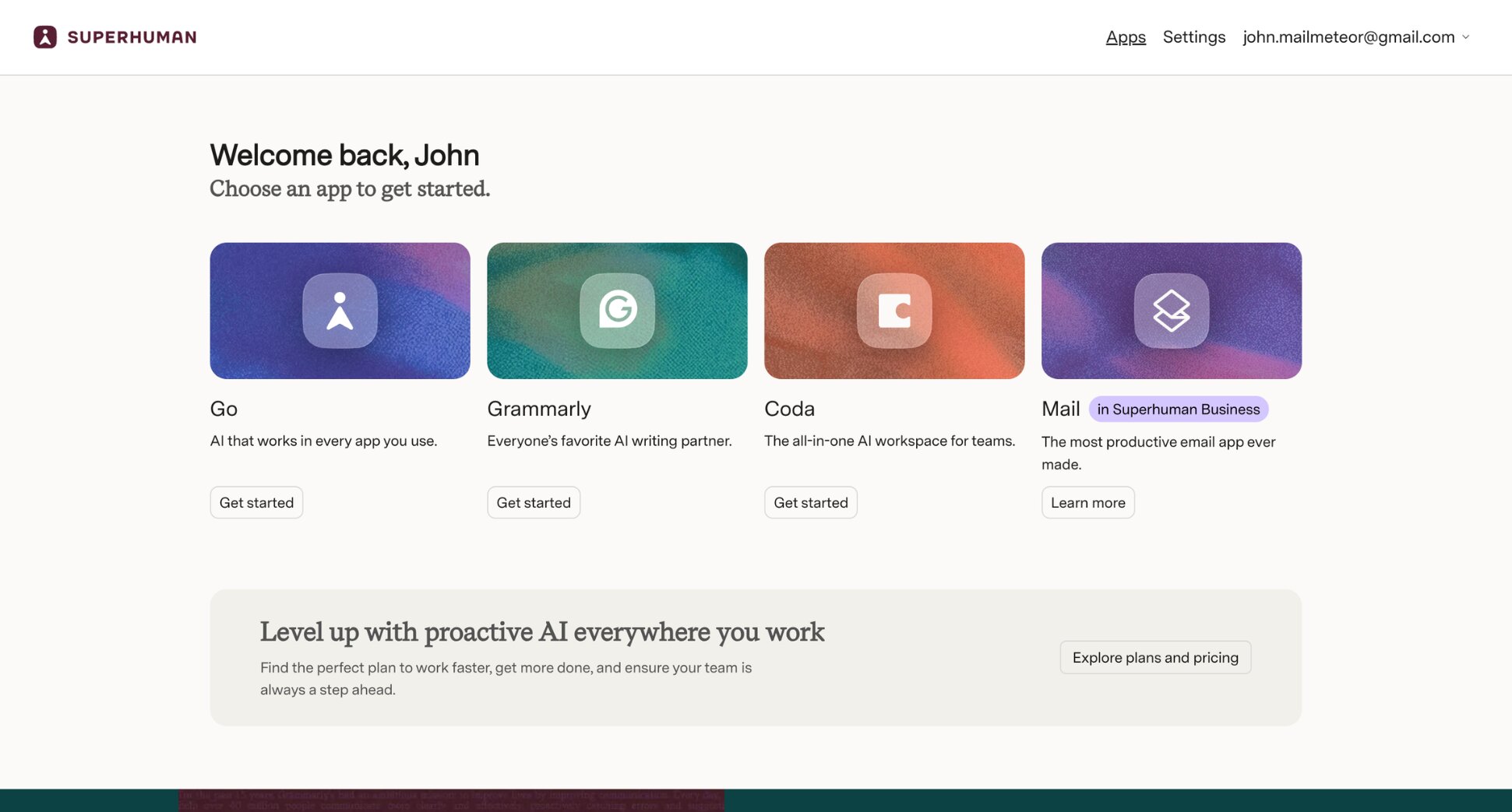Select the Grammarly app icon

coord(617,310)
